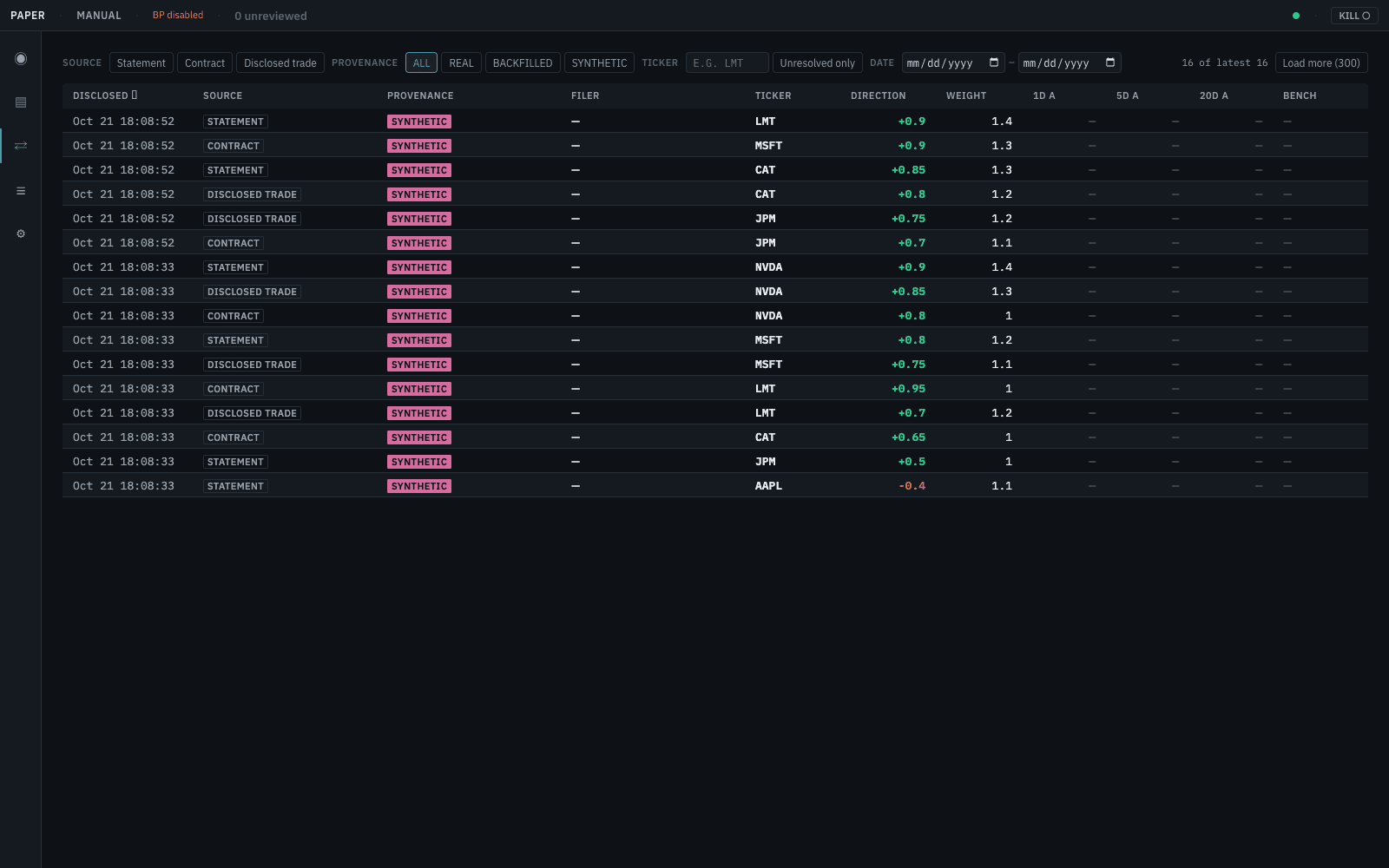
Task: Sort by the DISCLOSED column header
Action: (x=105, y=95)
